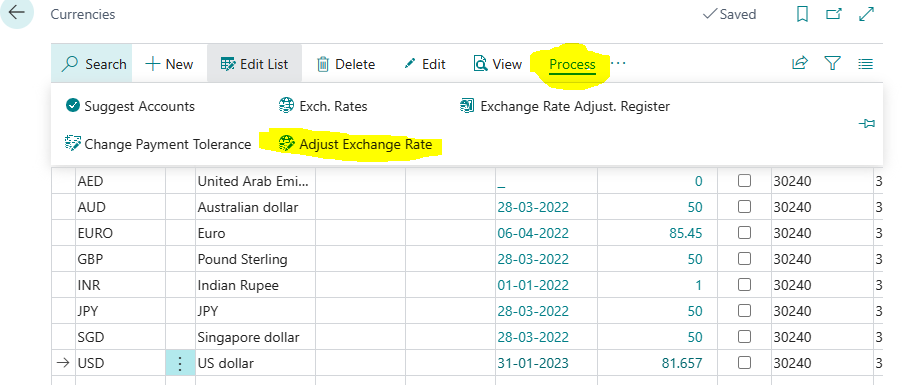921x385 pixels.
Task: Pin the action bar with pin icon
Action: 866,123
